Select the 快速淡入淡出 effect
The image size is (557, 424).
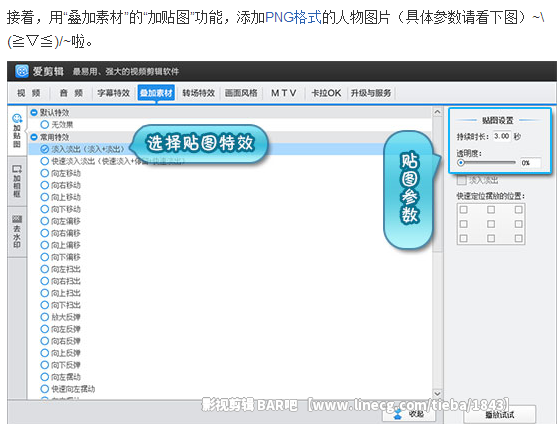(x=44, y=161)
